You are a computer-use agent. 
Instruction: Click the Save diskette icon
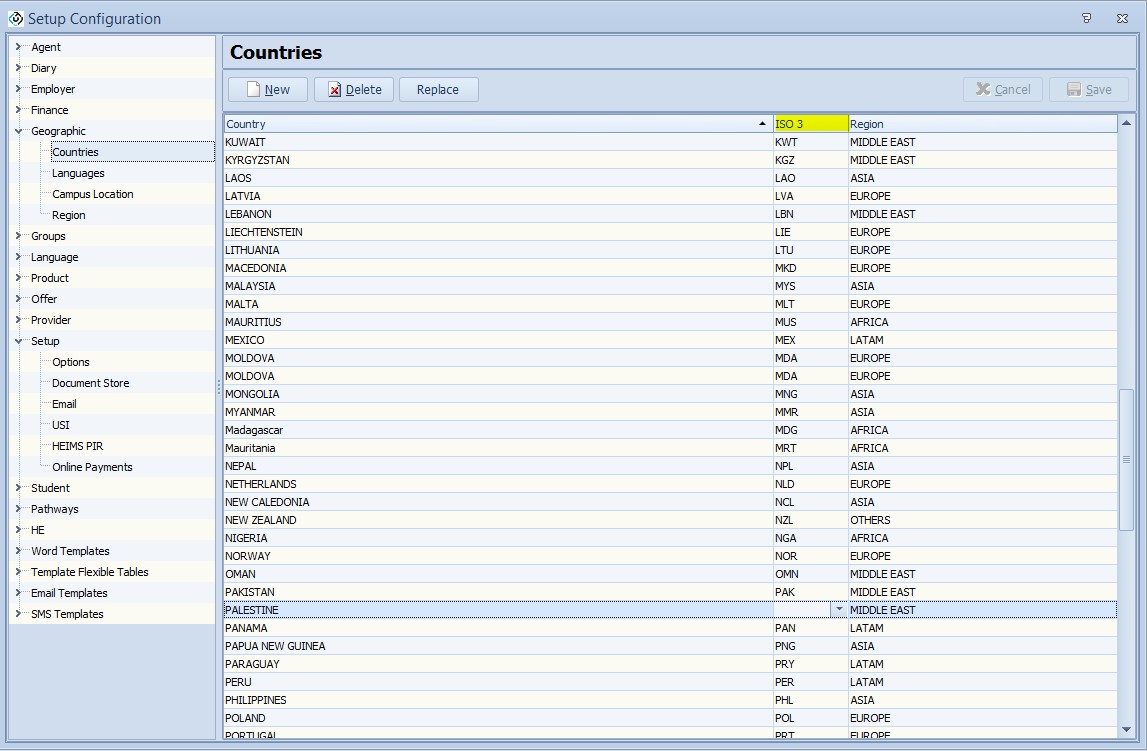point(1072,89)
